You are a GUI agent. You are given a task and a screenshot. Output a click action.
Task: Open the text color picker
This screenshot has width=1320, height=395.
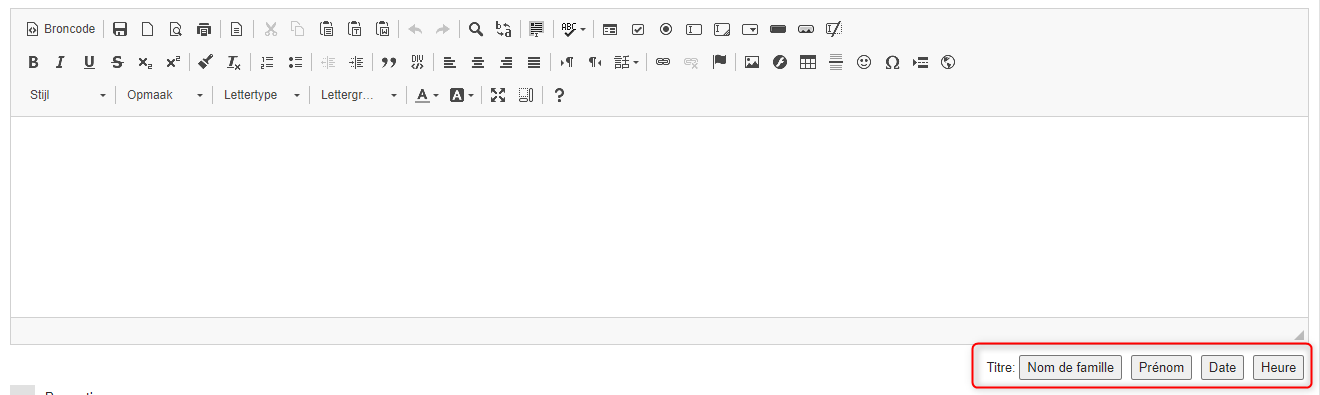click(x=427, y=95)
